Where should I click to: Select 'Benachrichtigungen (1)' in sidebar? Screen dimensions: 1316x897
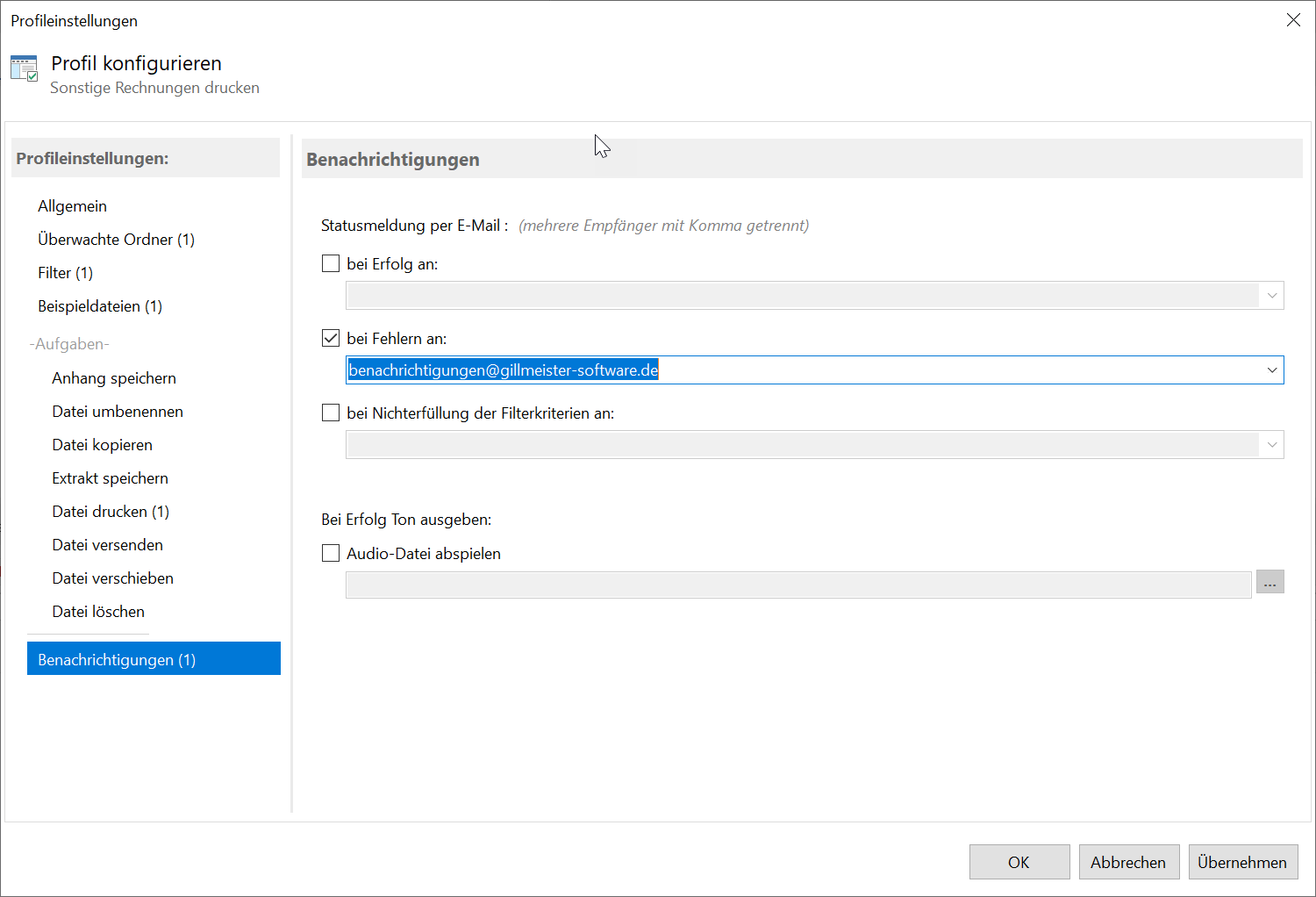coord(154,659)
